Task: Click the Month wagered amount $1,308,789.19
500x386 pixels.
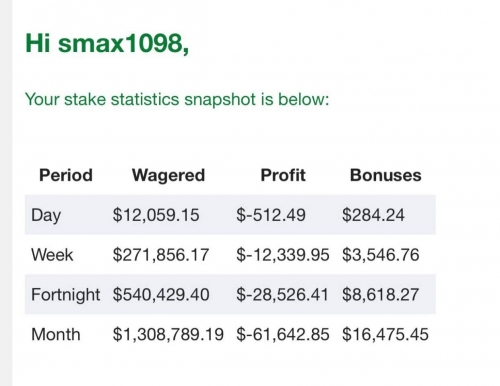Action: click(168, 334)
